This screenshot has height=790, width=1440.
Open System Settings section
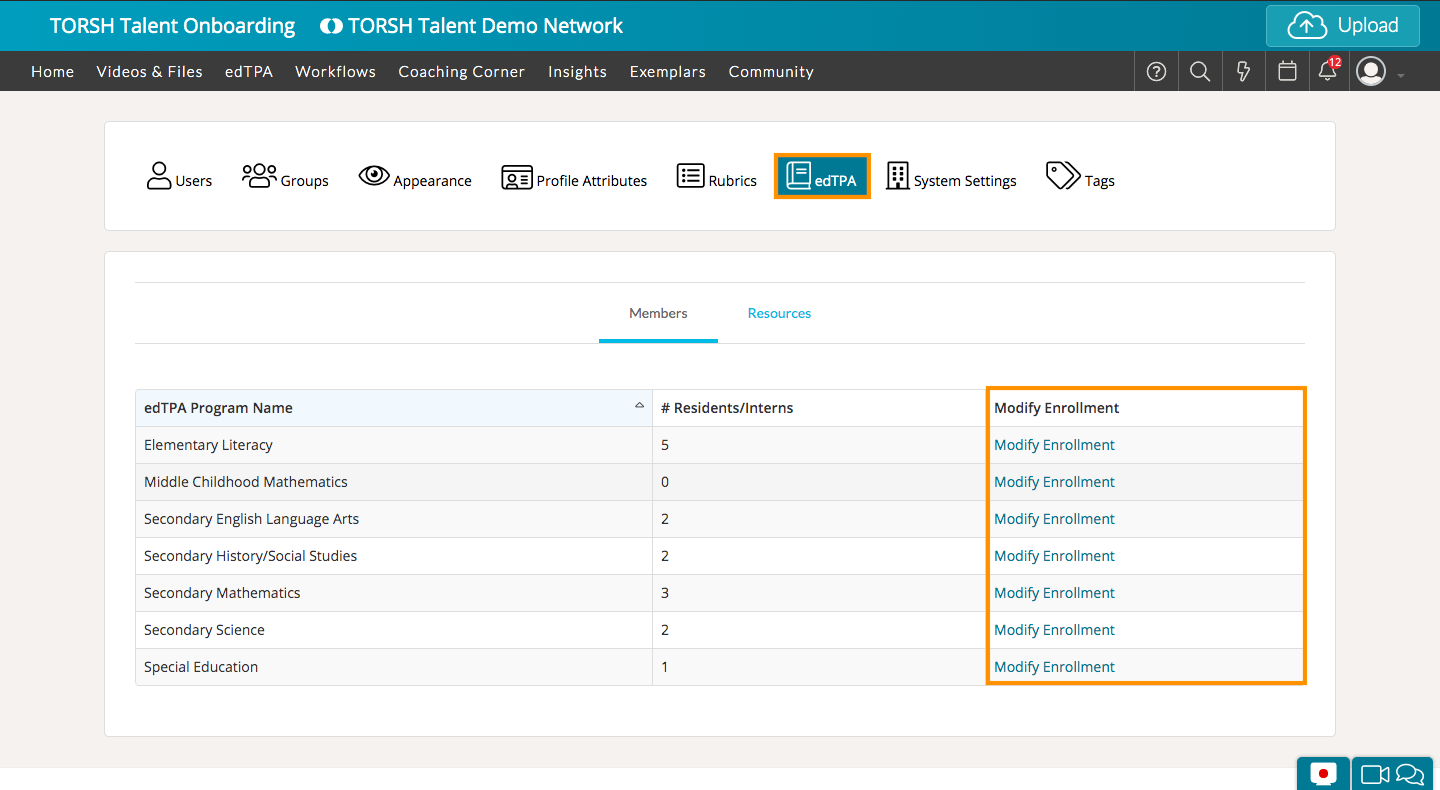coord(952,177)
